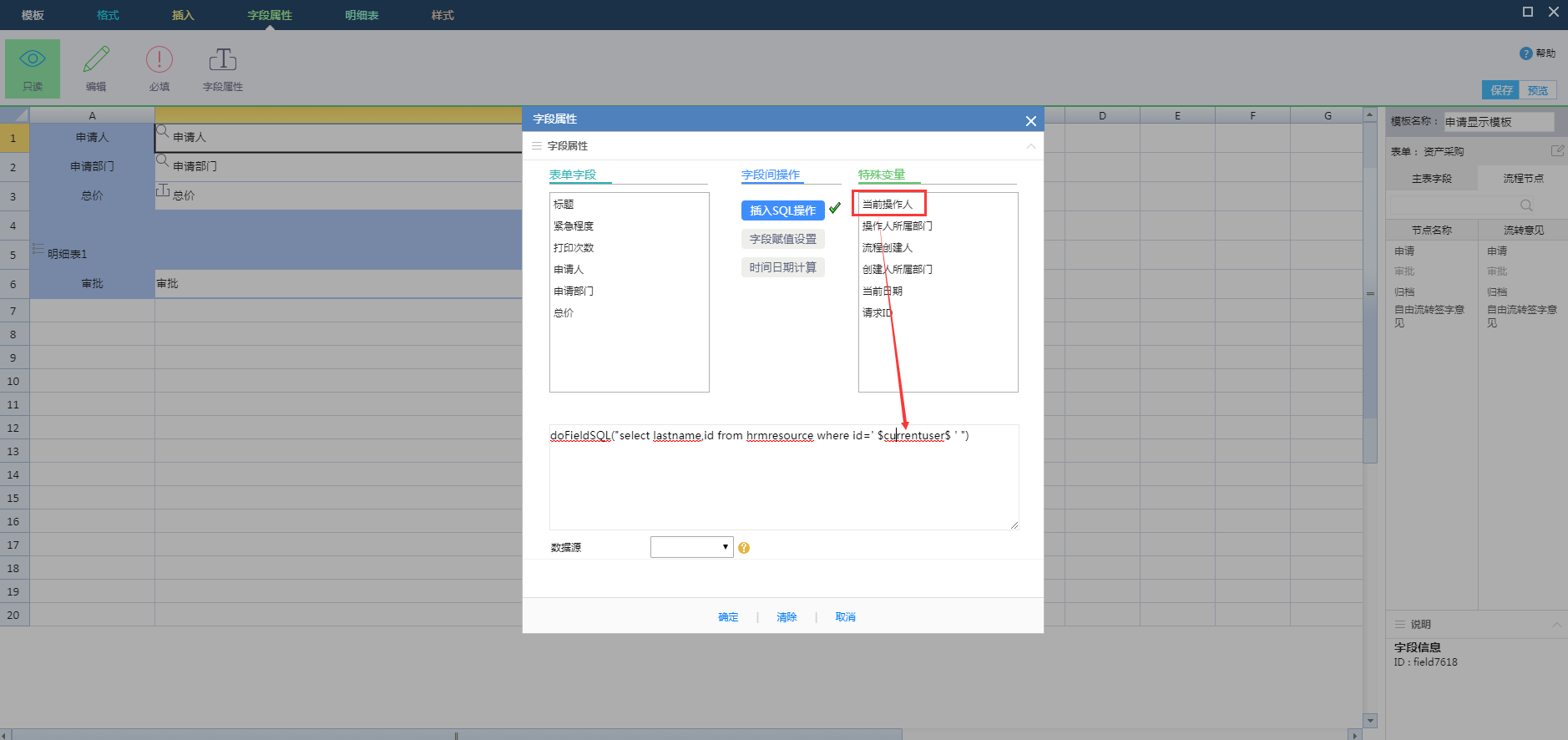The width and height of the screenshot is (1568, 740).
Task: Open the data source (数据源) dropdown
Action: coord(691,547)
